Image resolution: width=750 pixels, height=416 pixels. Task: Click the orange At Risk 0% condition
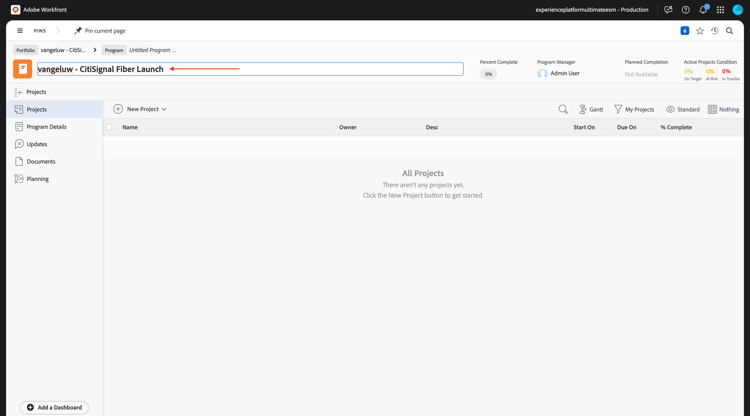pos(710,71)
